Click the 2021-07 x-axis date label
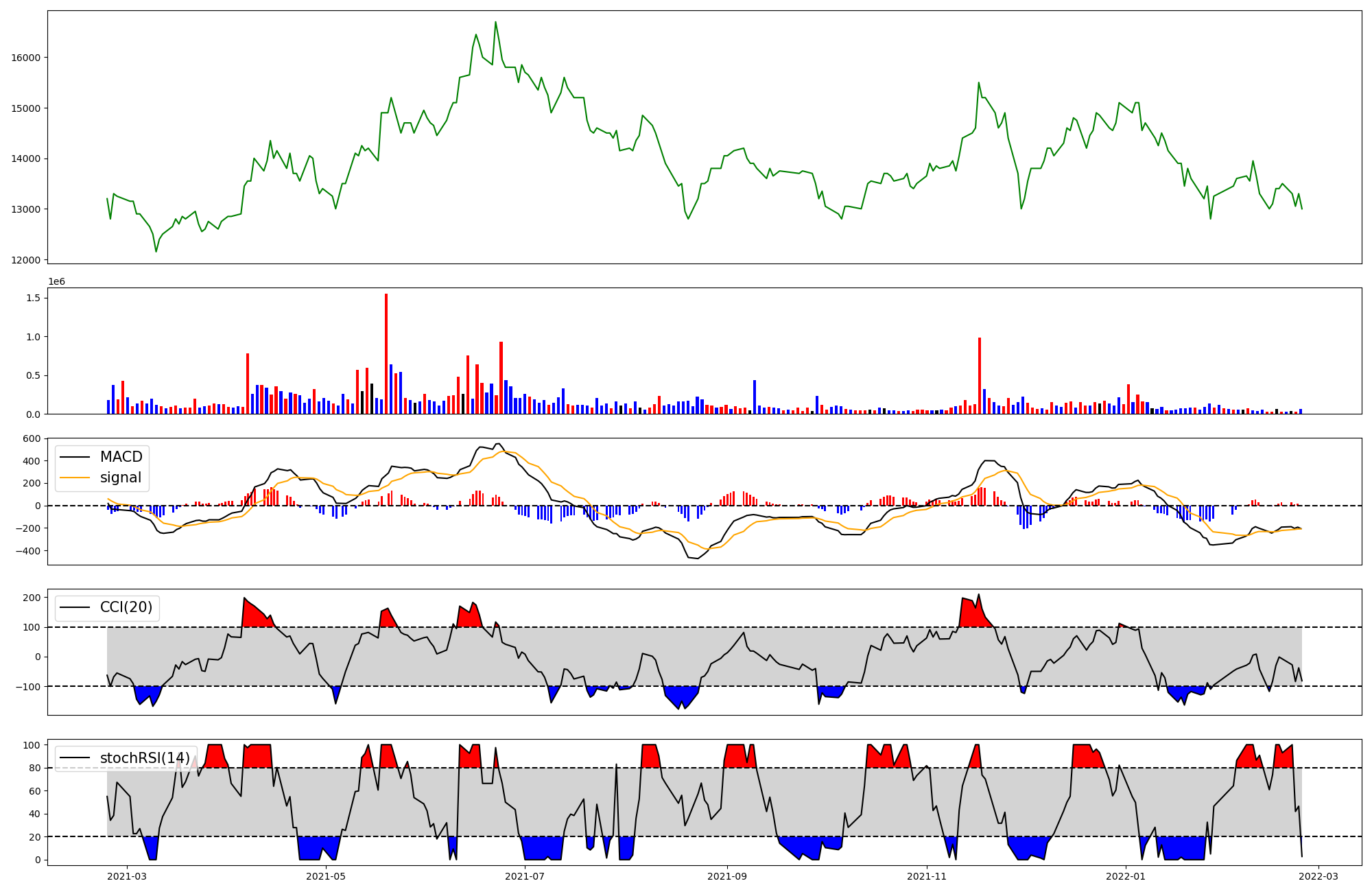 [x=525, y=876]
